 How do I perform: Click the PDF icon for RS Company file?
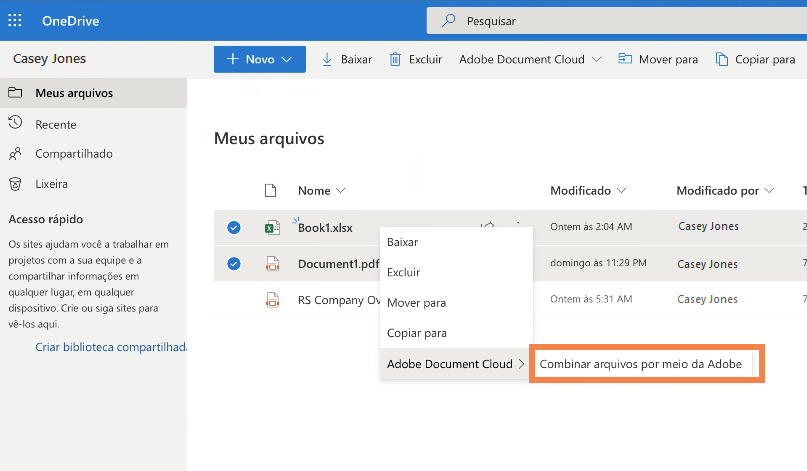(271, 299)
